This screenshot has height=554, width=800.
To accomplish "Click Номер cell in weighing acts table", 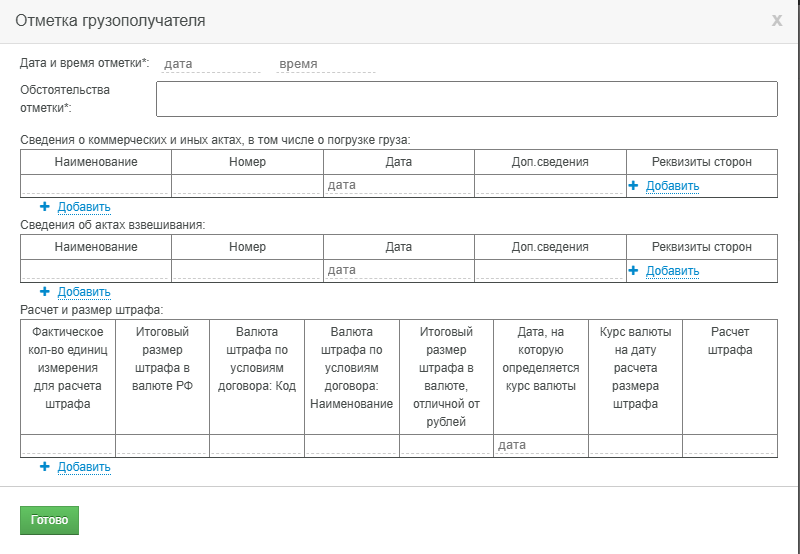I will (247, 270).
